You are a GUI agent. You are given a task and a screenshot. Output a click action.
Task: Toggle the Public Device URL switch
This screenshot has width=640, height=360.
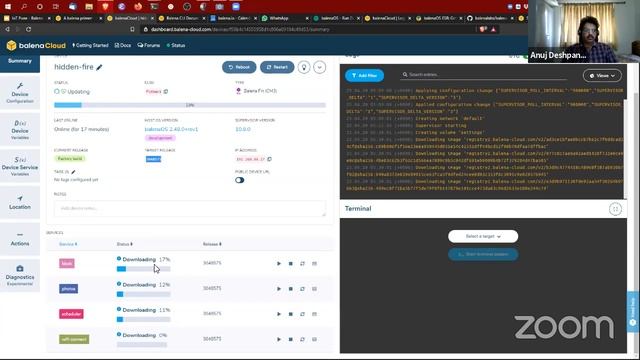click(x=240, y=180)
